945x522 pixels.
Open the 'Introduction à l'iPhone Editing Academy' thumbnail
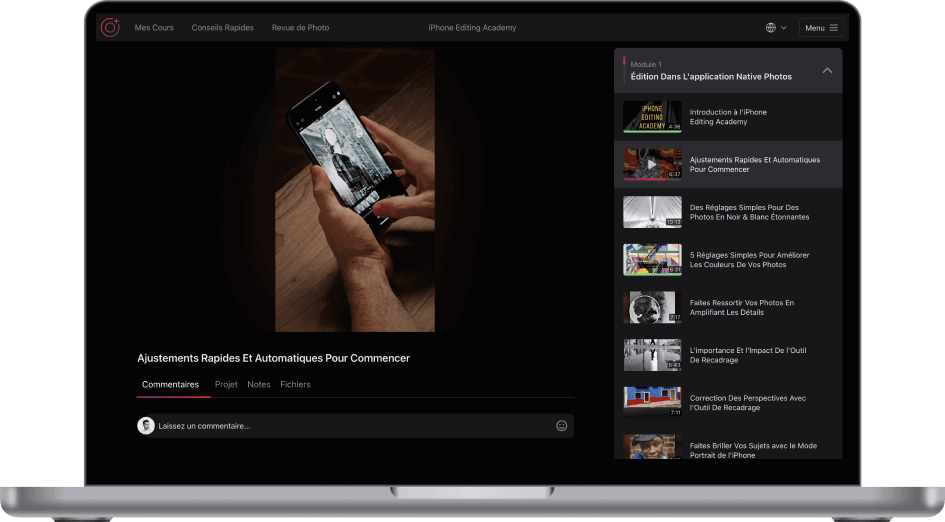point(652,117)
